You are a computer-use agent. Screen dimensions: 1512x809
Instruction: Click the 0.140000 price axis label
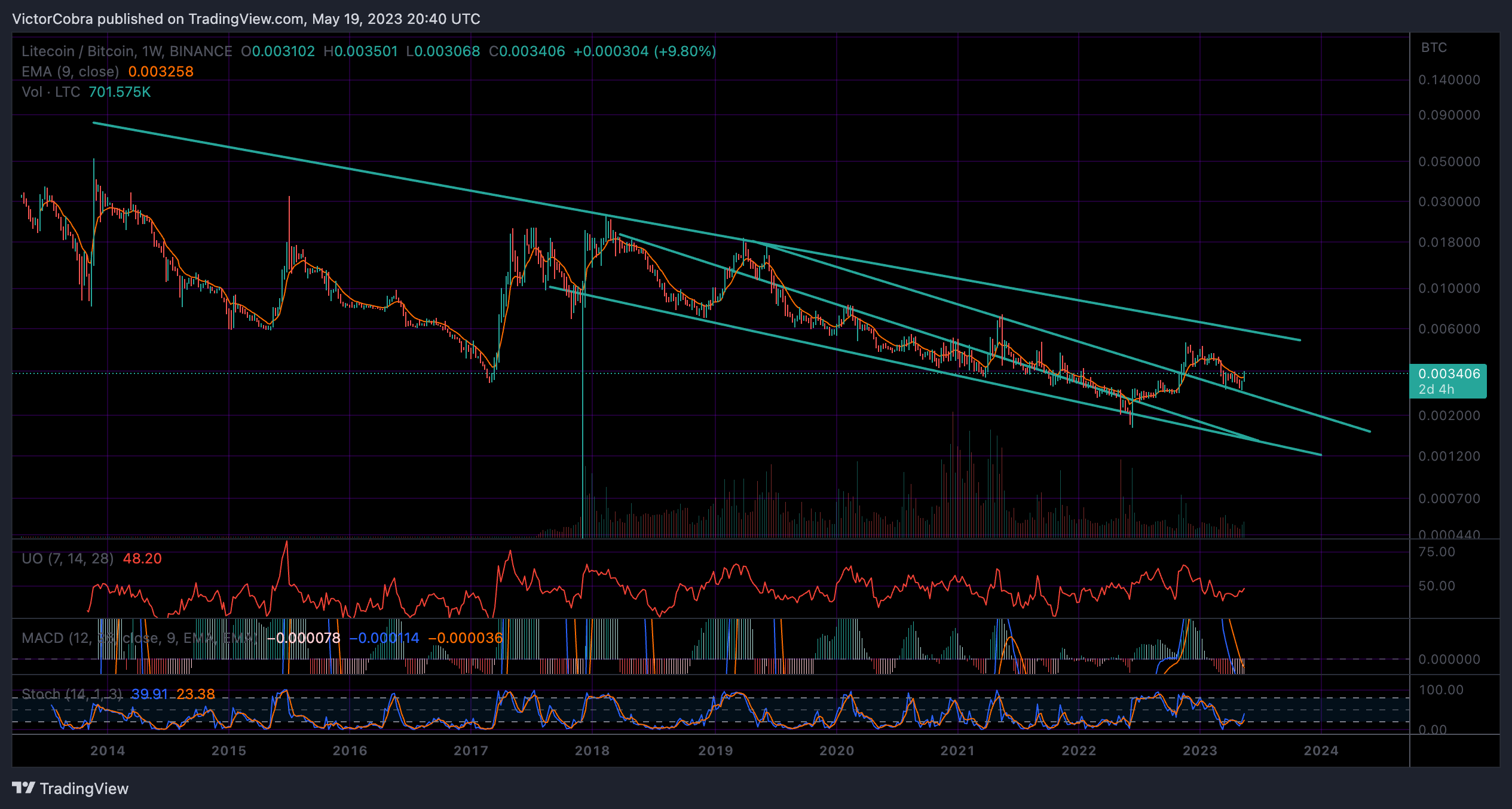(x=1449, y=80)
